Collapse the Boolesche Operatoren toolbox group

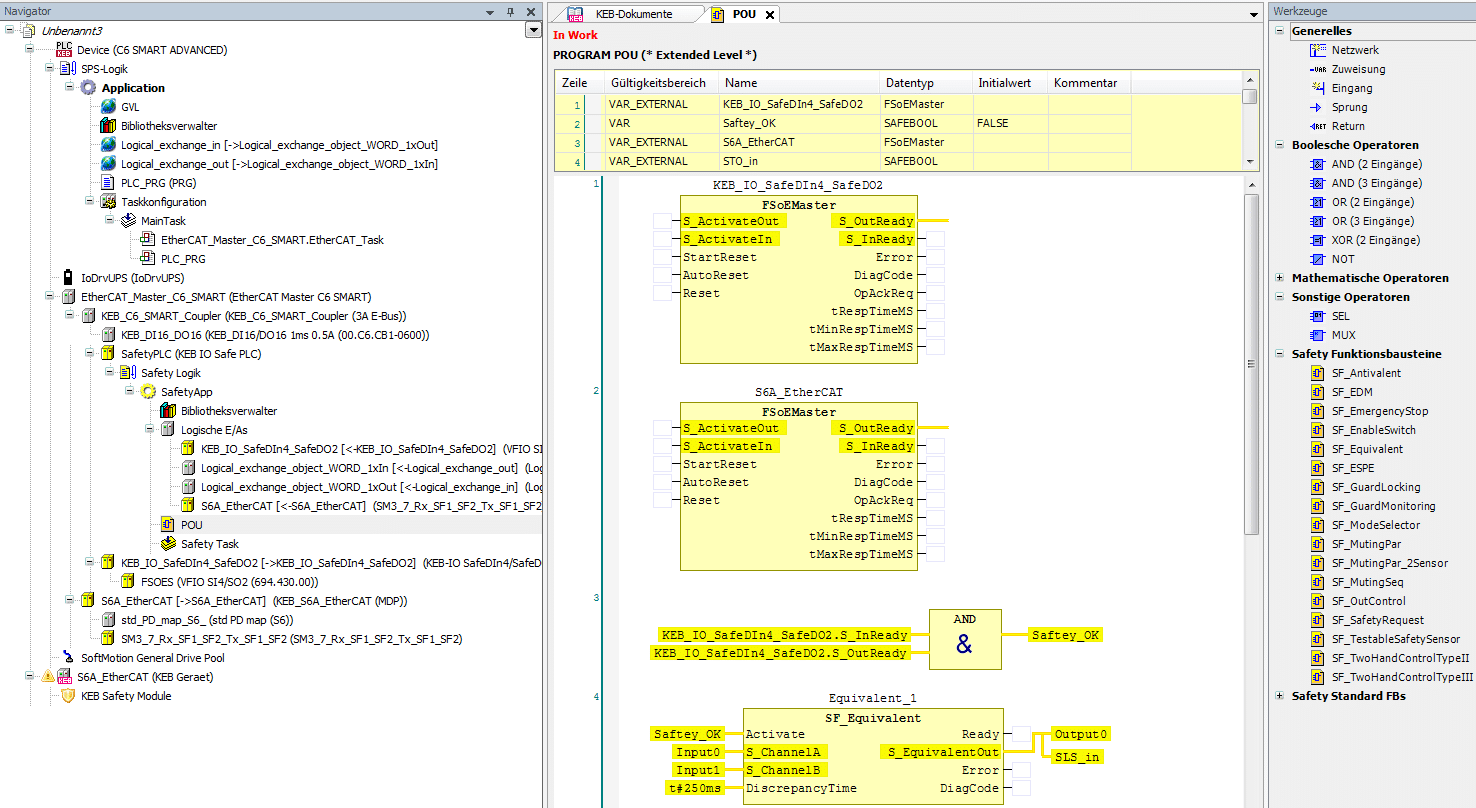pyautogui.click(x=1281, y=145)
